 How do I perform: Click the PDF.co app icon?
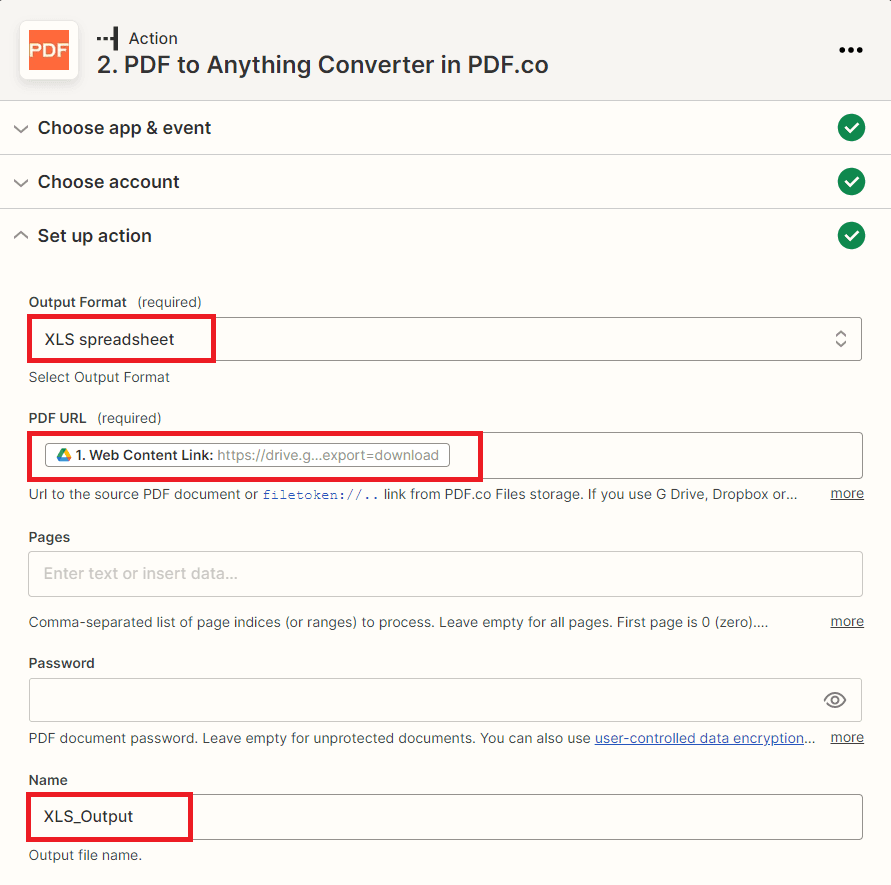[x=49, y=50]
